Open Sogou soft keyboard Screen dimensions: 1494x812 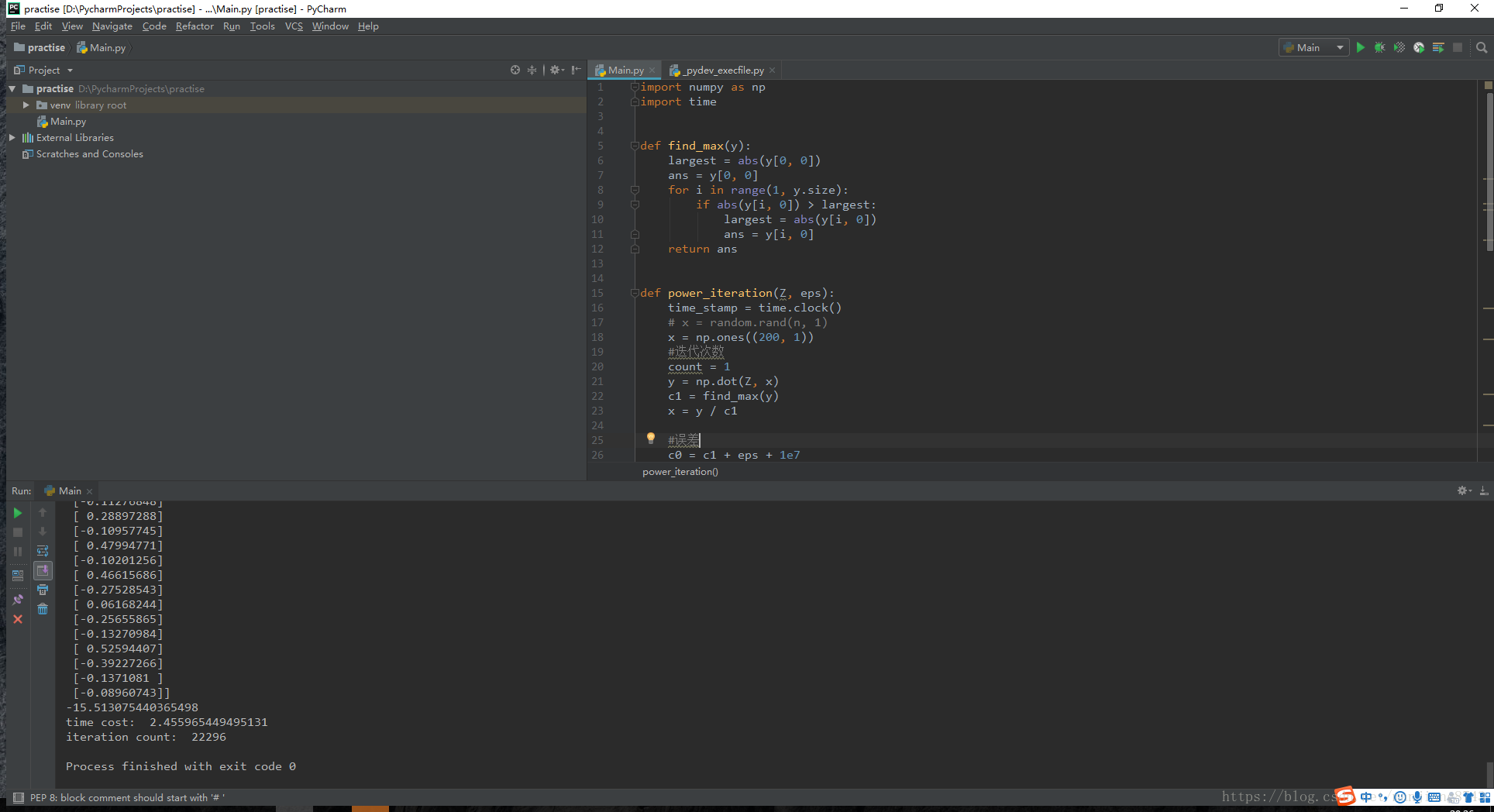pyautogui.click(x=1434, y=797)
